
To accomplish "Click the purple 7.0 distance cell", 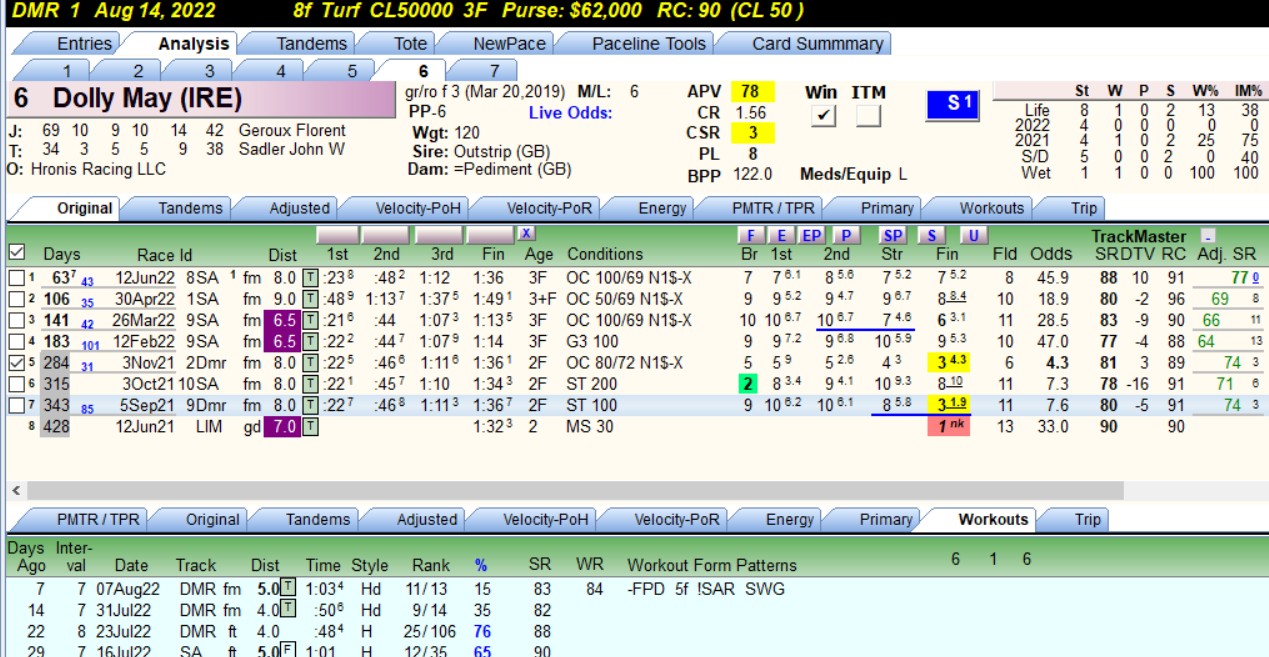I will [281, 426].
